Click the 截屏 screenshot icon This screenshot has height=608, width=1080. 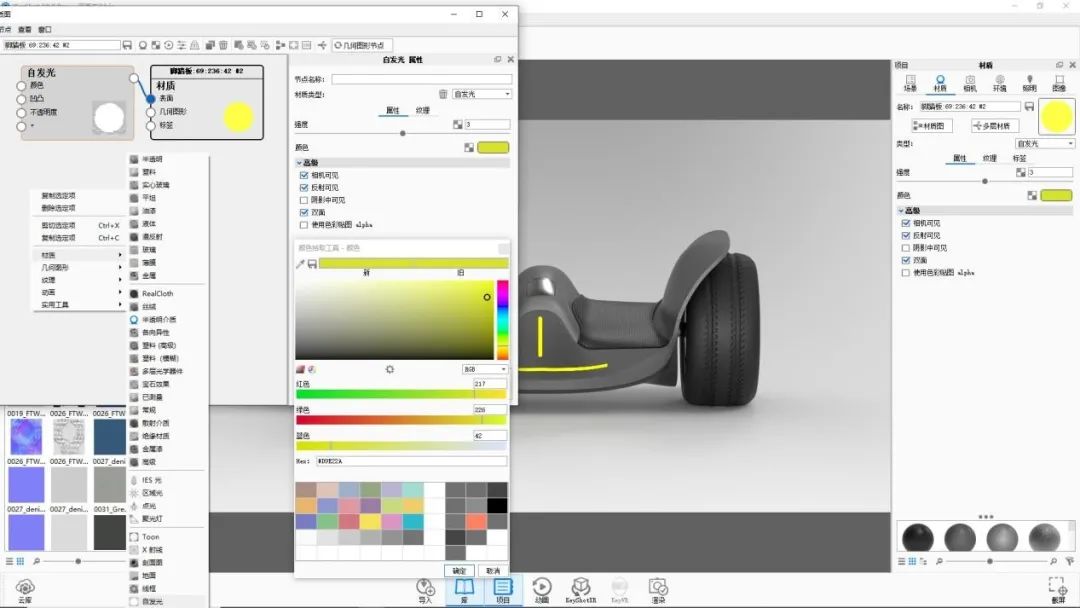point(1057,589)
